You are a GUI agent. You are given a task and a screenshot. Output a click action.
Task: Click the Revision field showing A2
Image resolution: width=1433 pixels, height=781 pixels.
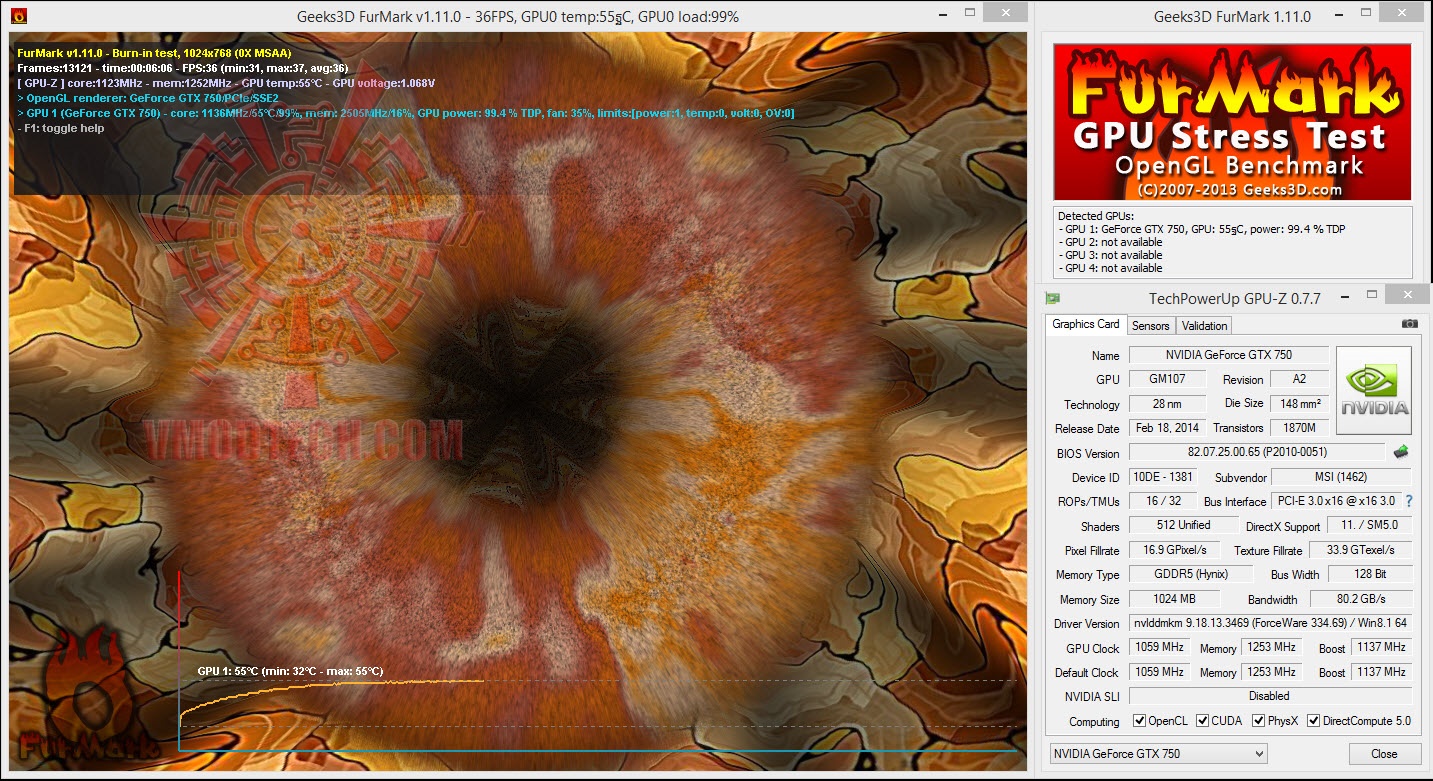(1298, 379)
